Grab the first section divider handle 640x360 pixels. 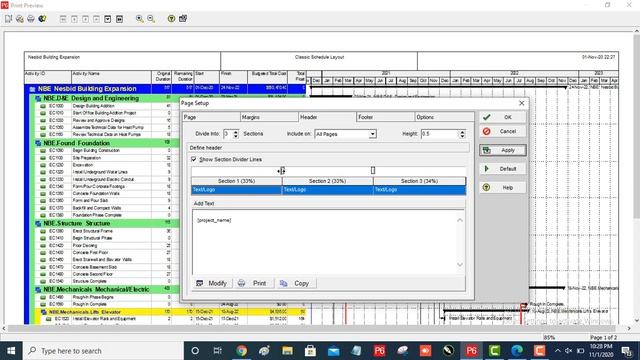pyautogui.click(x=282, y=171)
